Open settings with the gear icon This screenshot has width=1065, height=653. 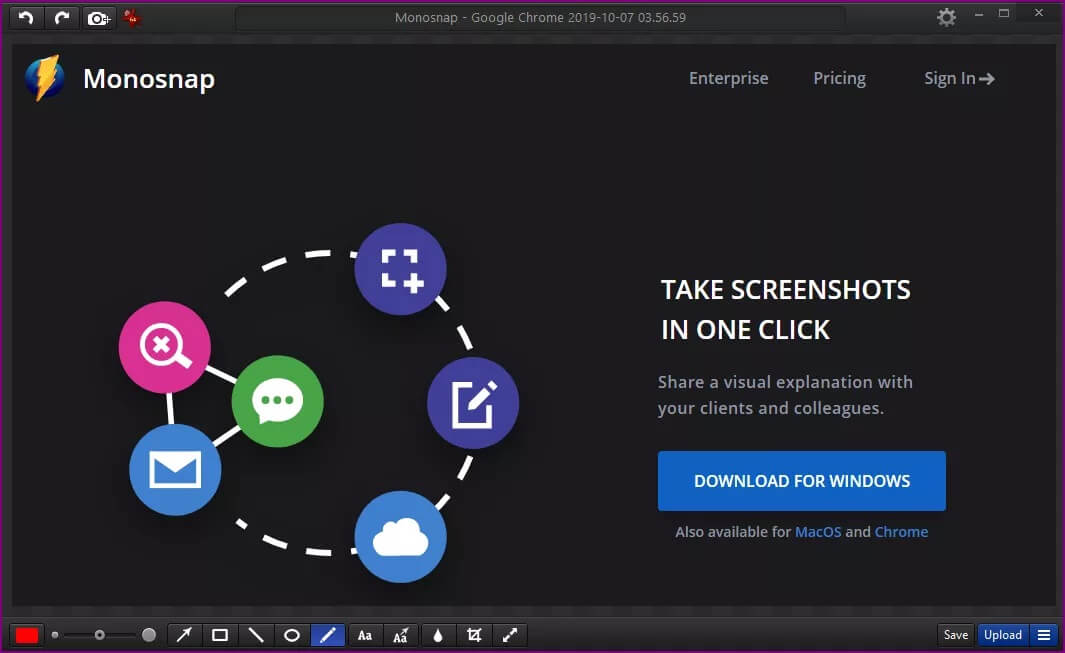click(x=946, y=17)
